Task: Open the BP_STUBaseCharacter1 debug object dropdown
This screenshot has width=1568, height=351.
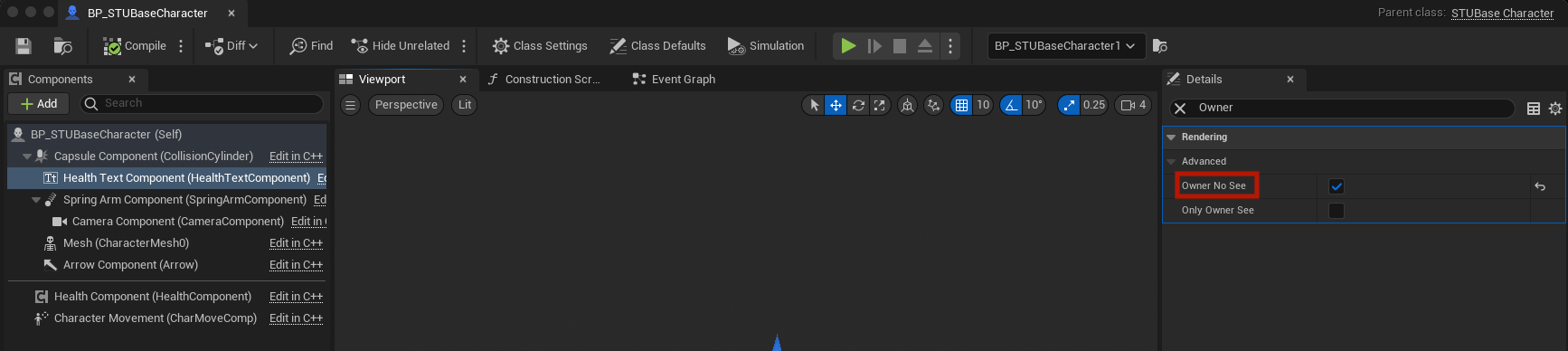Action: tap(1066, 46)
